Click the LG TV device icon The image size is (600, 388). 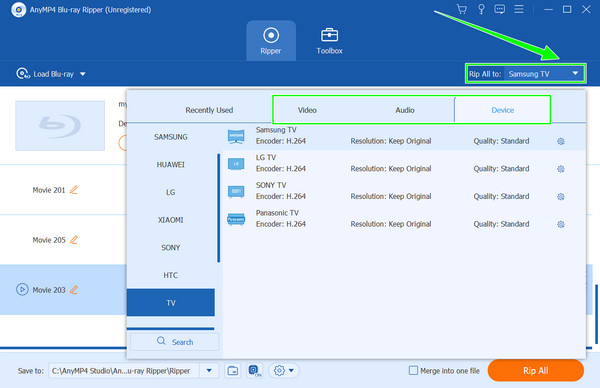point(236,164)
